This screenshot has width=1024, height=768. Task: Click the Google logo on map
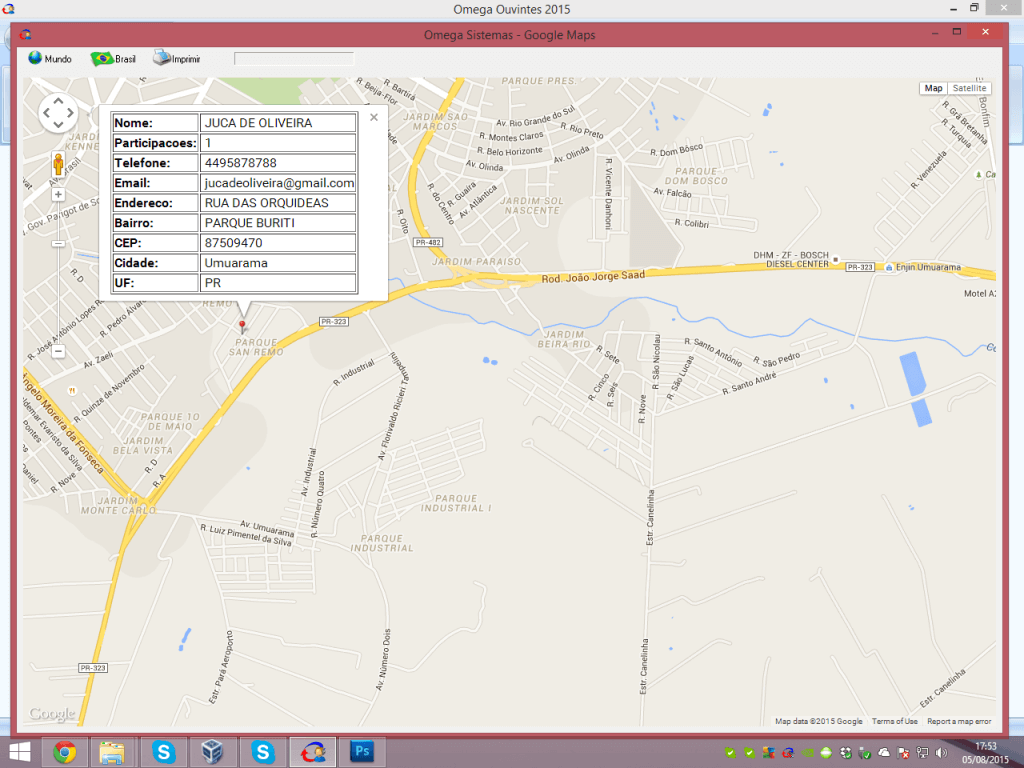click(52, 714)
